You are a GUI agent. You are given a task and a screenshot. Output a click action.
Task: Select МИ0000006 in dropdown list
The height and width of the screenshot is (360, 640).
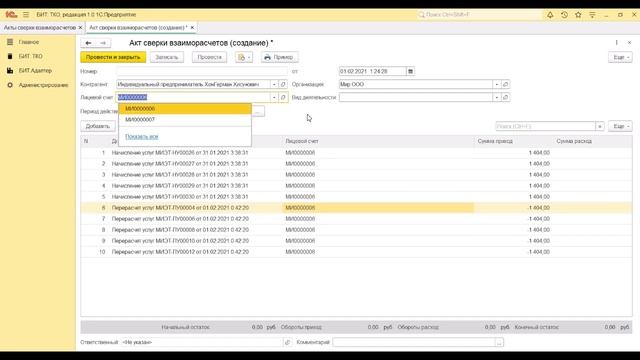(x=185, y=109)
